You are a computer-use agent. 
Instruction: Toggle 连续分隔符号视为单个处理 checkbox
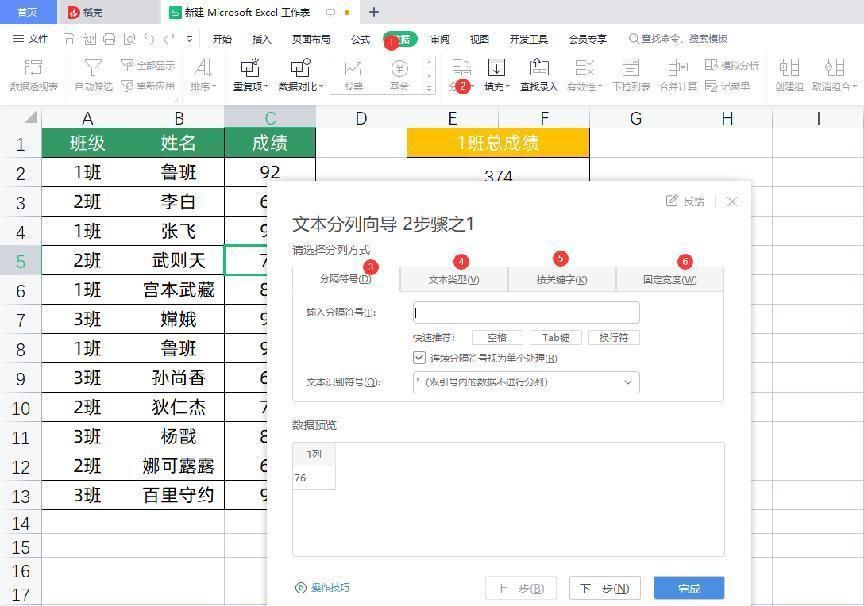[x=419, y=358]
